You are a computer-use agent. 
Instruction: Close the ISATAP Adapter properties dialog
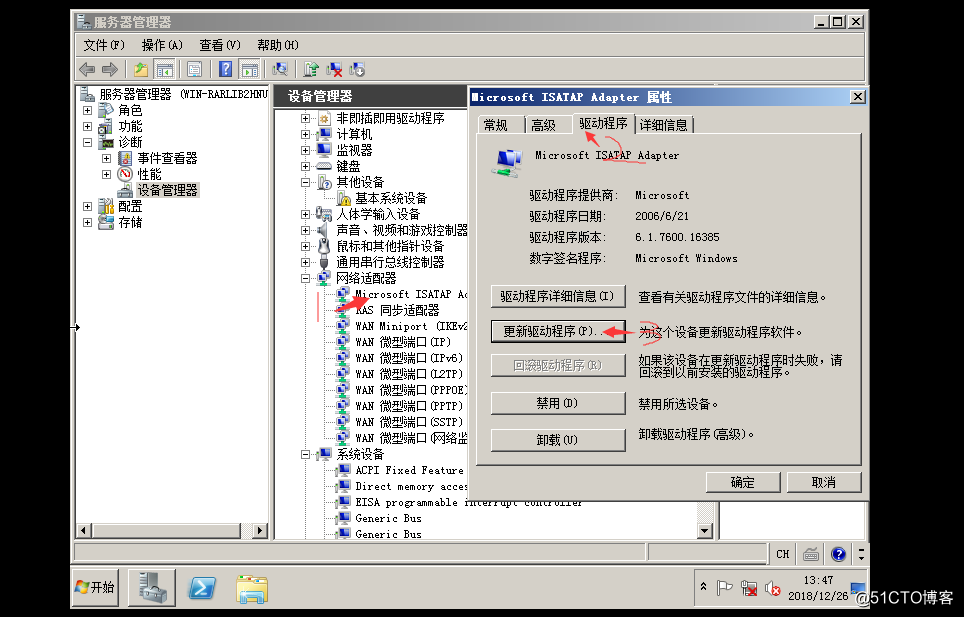coord(857,96)
